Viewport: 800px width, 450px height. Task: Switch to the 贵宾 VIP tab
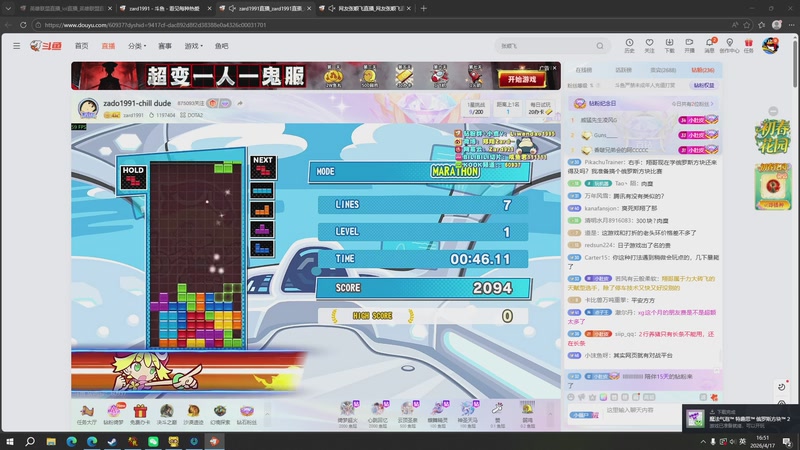[663, 70]
